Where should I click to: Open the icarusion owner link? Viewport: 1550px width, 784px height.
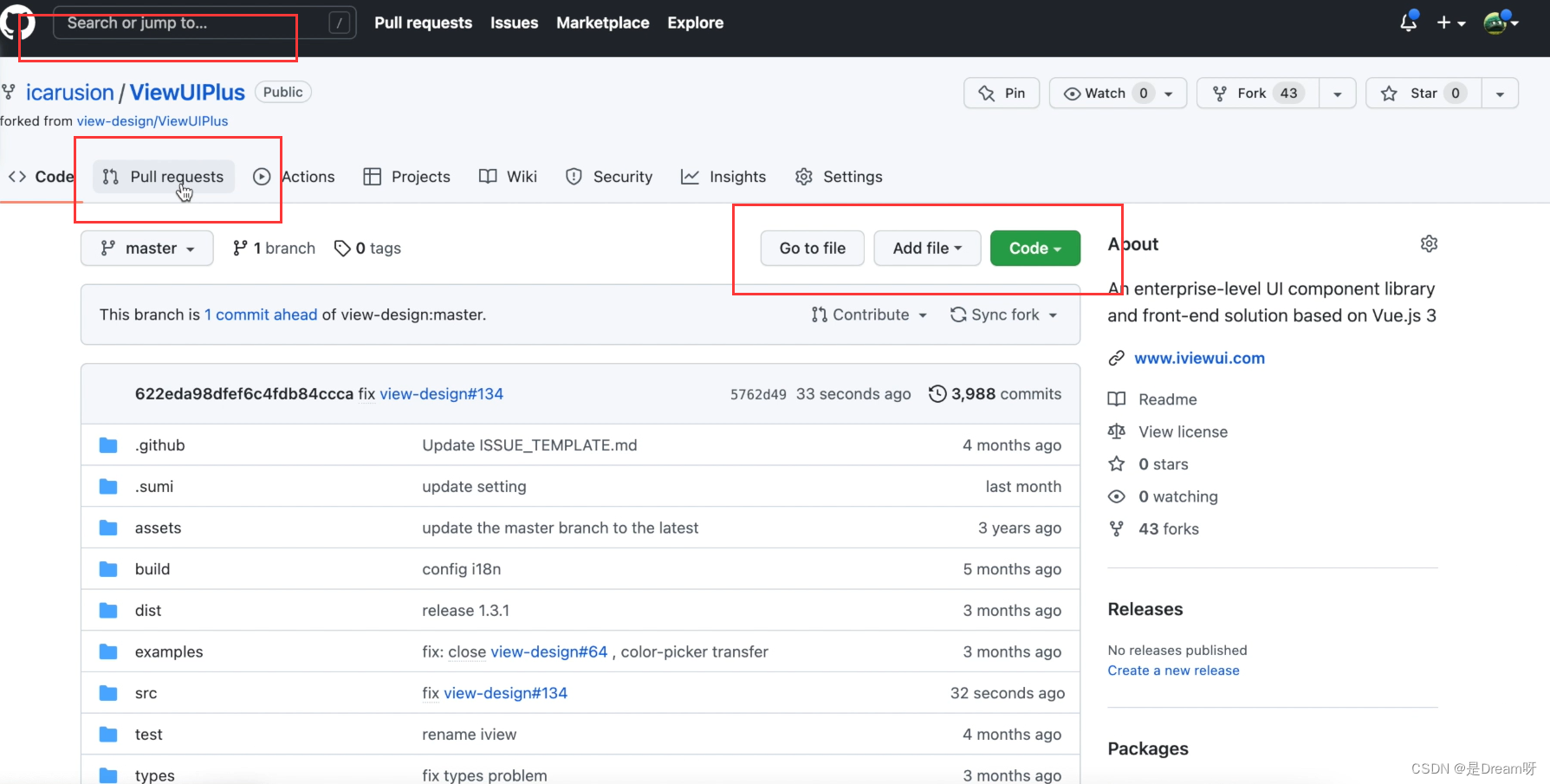click(x=69, y=92)
